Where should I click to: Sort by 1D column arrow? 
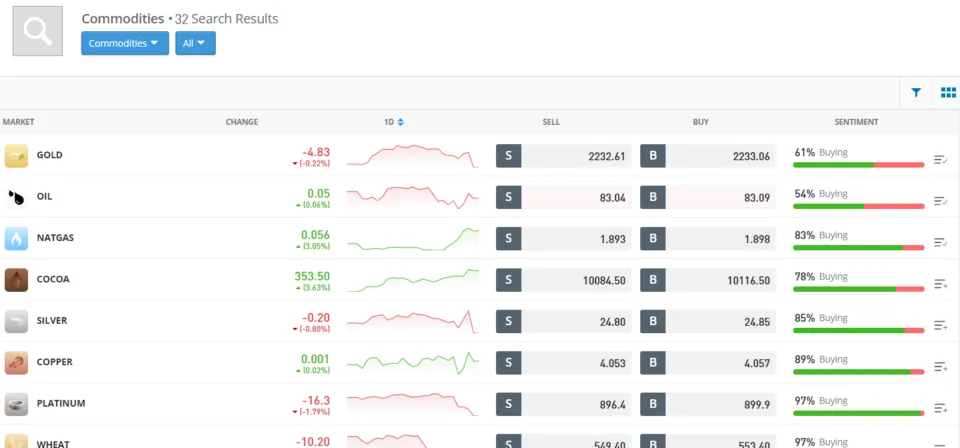tap(400, 122)
